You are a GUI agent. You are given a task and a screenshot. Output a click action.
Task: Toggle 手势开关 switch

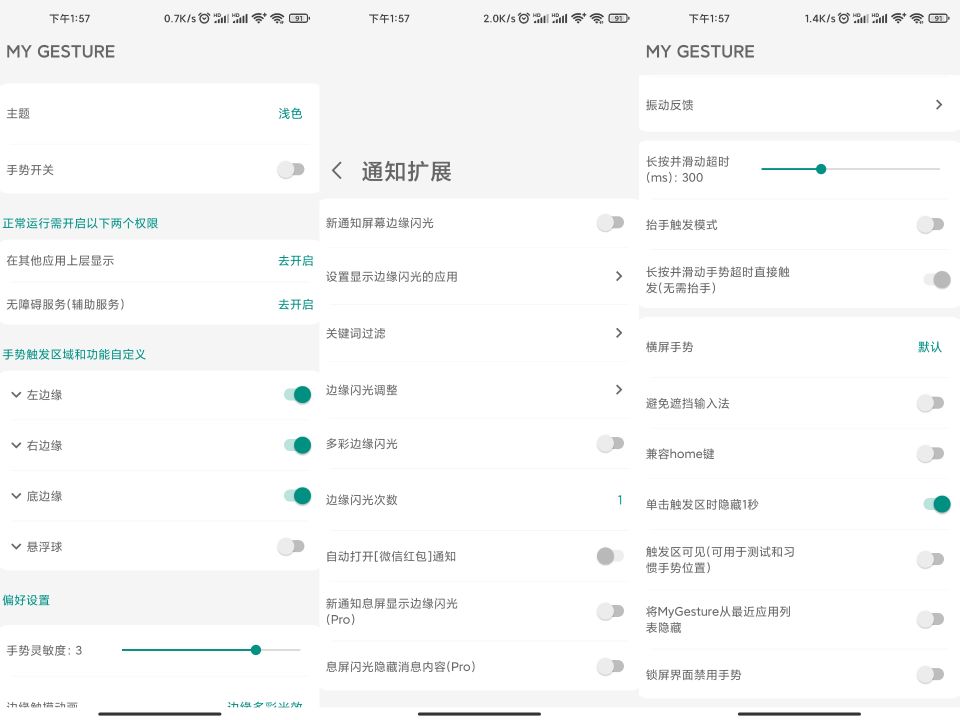291,170
